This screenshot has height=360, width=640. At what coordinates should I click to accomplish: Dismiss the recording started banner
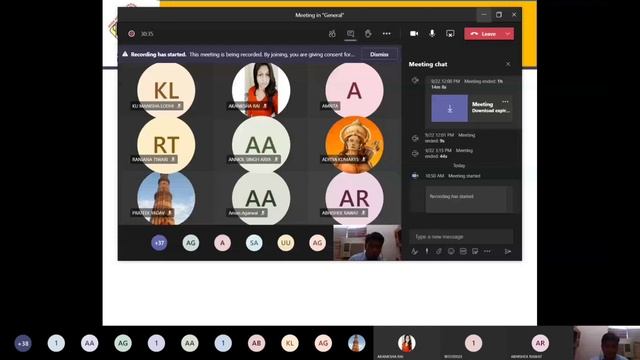(x=379, y=54)
